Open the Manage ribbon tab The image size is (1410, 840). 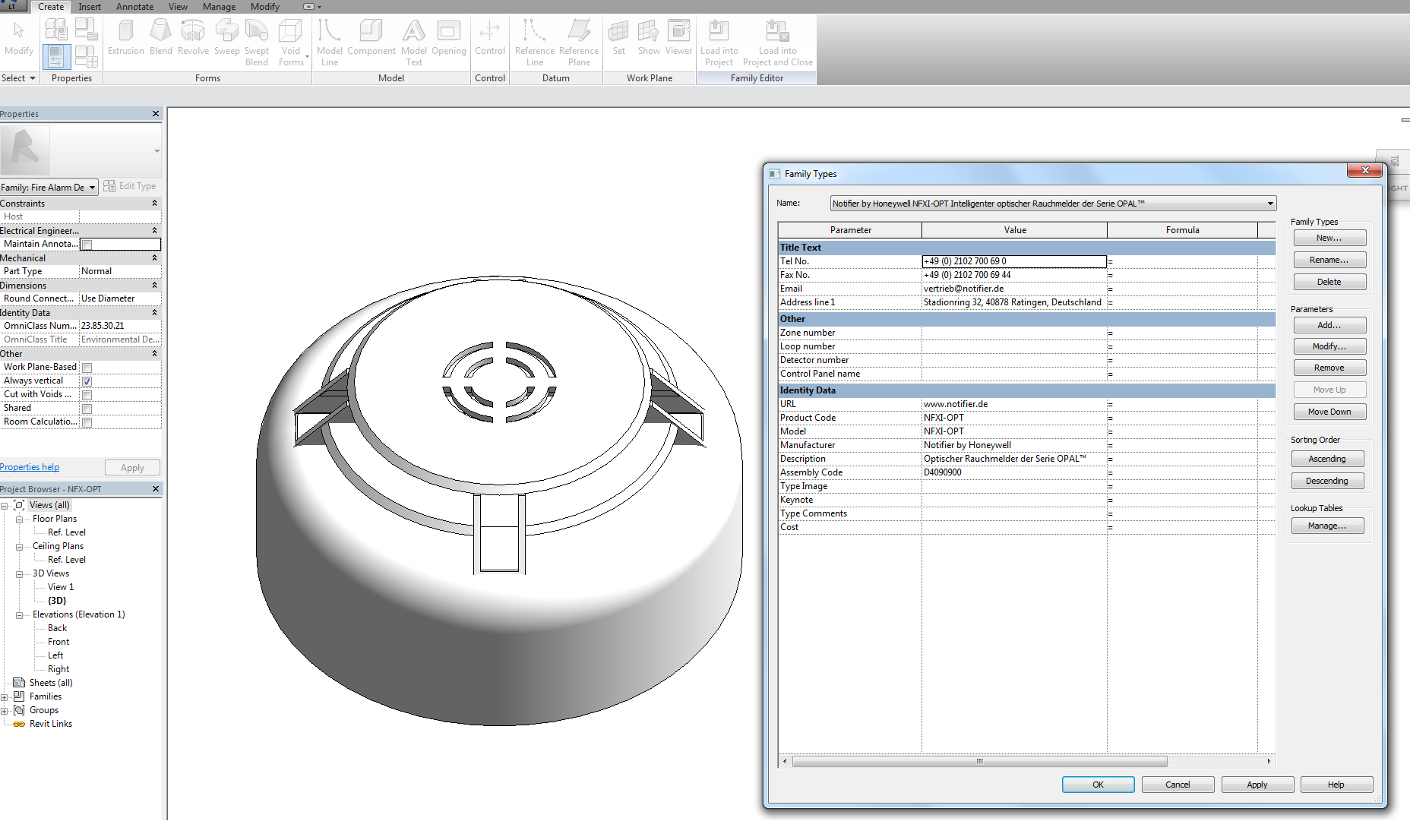[x=219, y=7]
